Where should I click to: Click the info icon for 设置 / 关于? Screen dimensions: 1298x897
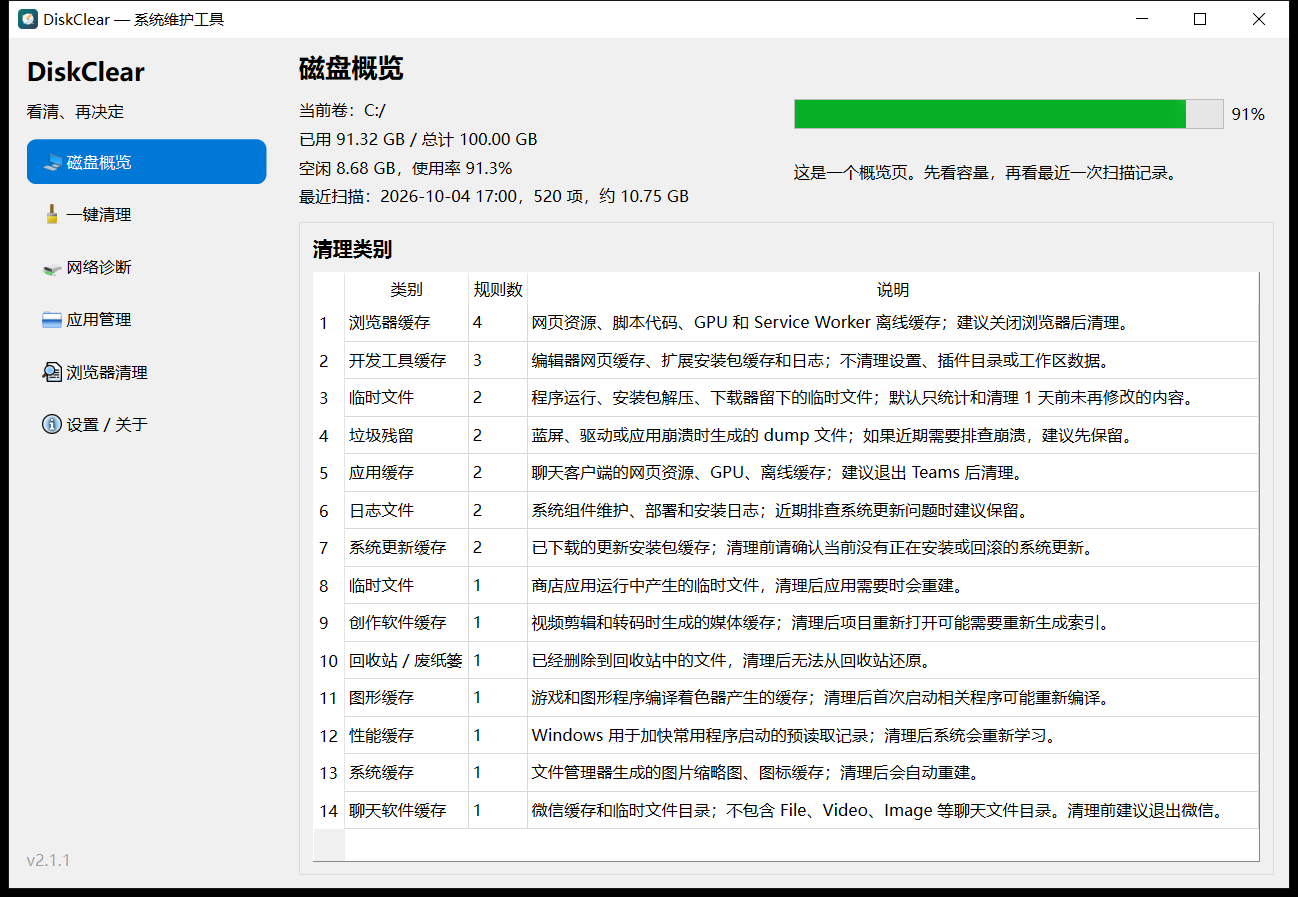(52, 425)
